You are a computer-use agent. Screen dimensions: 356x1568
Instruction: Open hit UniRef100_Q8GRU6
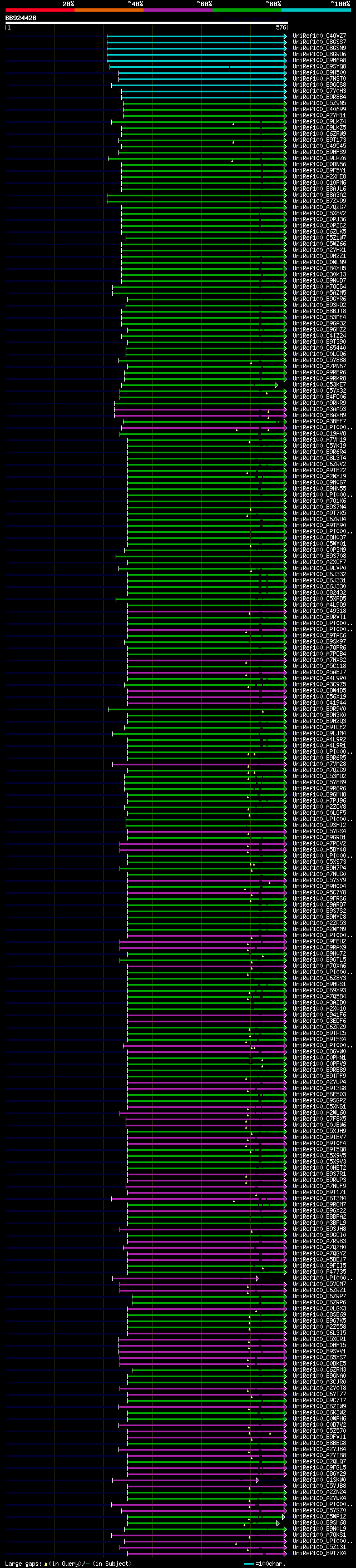pos(319,54)
